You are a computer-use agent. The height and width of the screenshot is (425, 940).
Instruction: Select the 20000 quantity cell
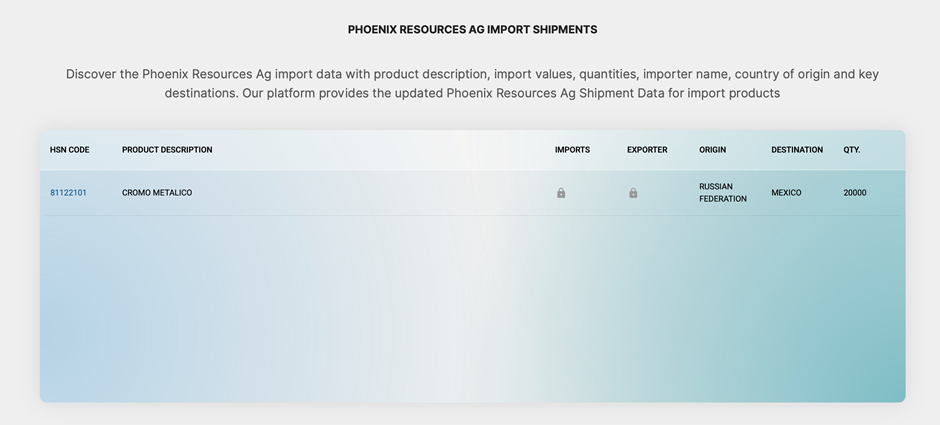[x=855, y=193]
